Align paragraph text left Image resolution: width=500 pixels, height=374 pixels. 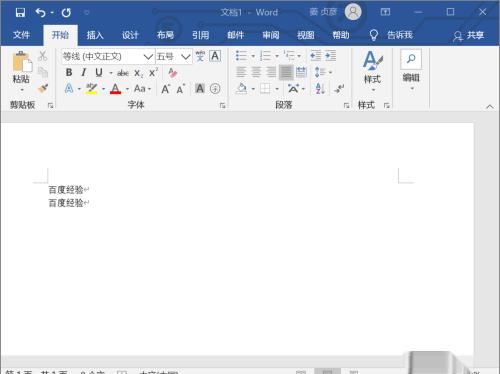[241, 72]
